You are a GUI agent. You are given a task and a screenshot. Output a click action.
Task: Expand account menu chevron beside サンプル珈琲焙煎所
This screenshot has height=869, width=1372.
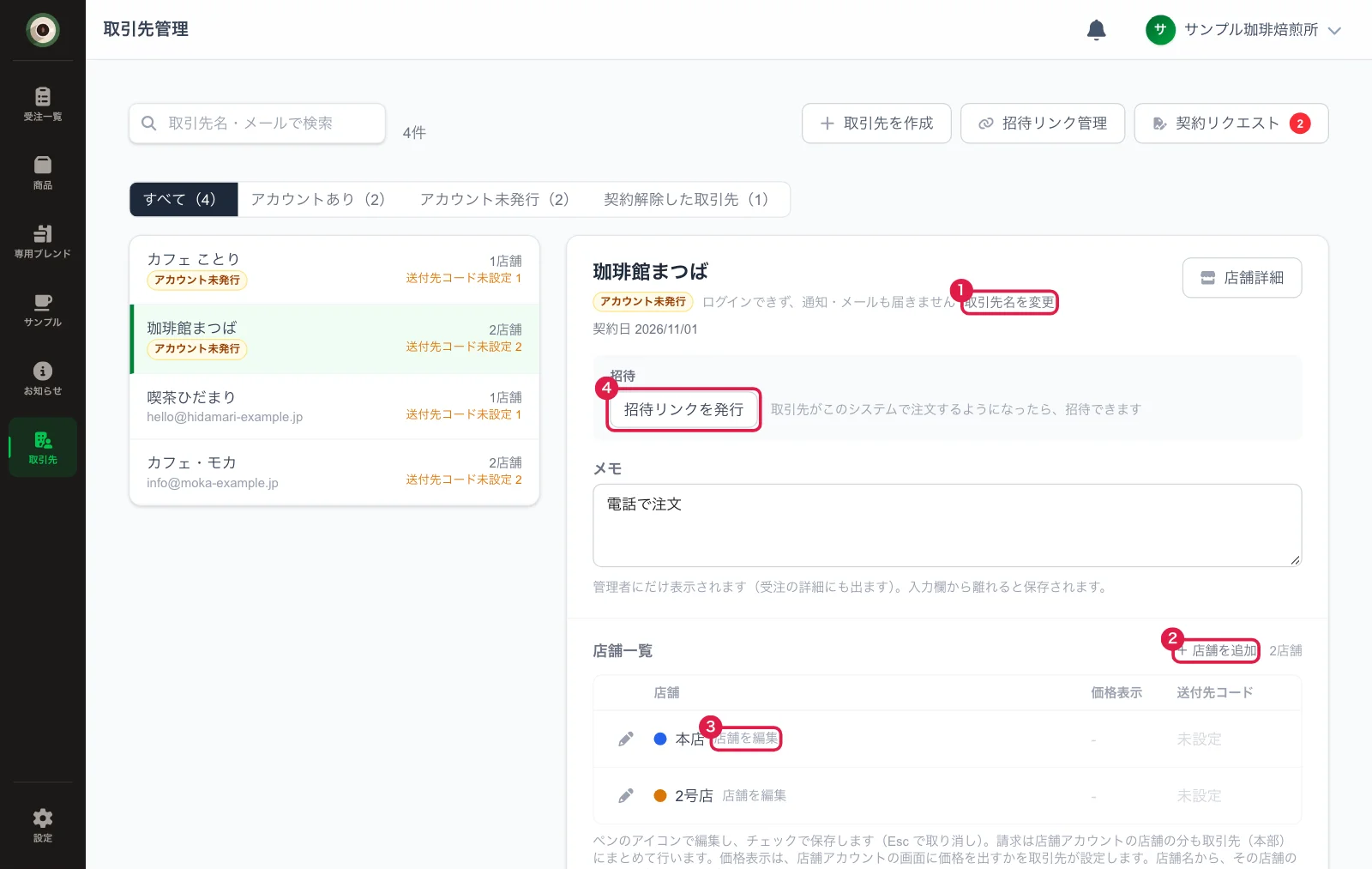click(1334, 30)
